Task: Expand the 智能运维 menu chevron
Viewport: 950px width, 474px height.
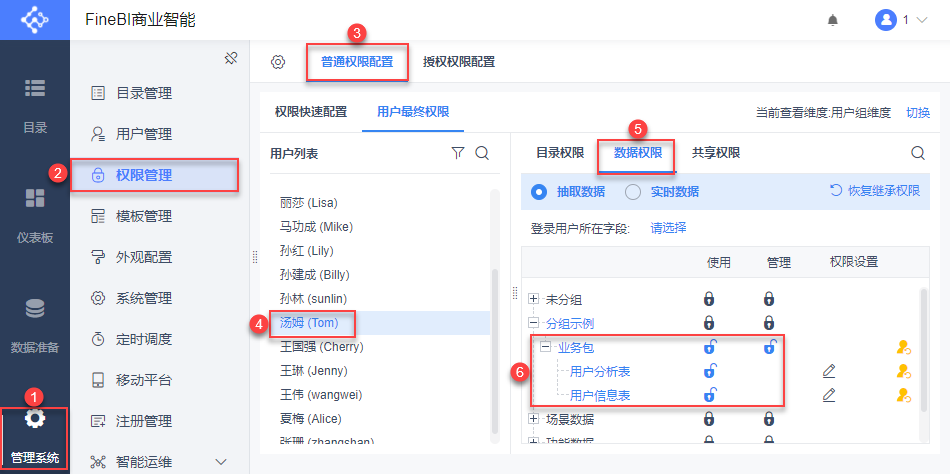Action: click(222, 461)
